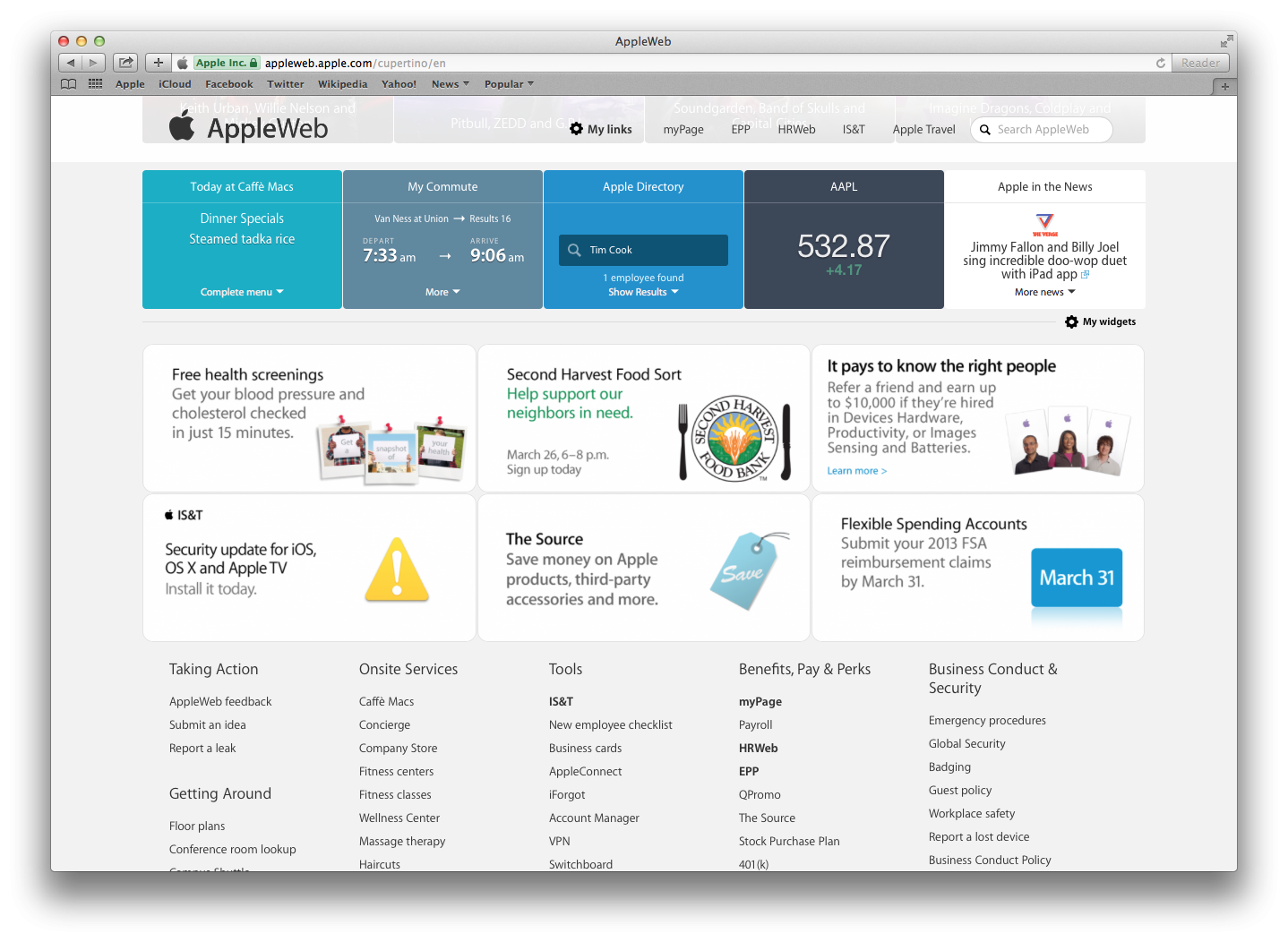Click The Verge logo in news widget
Screen dimensions: 1288x942
[x=1044, y=225]
